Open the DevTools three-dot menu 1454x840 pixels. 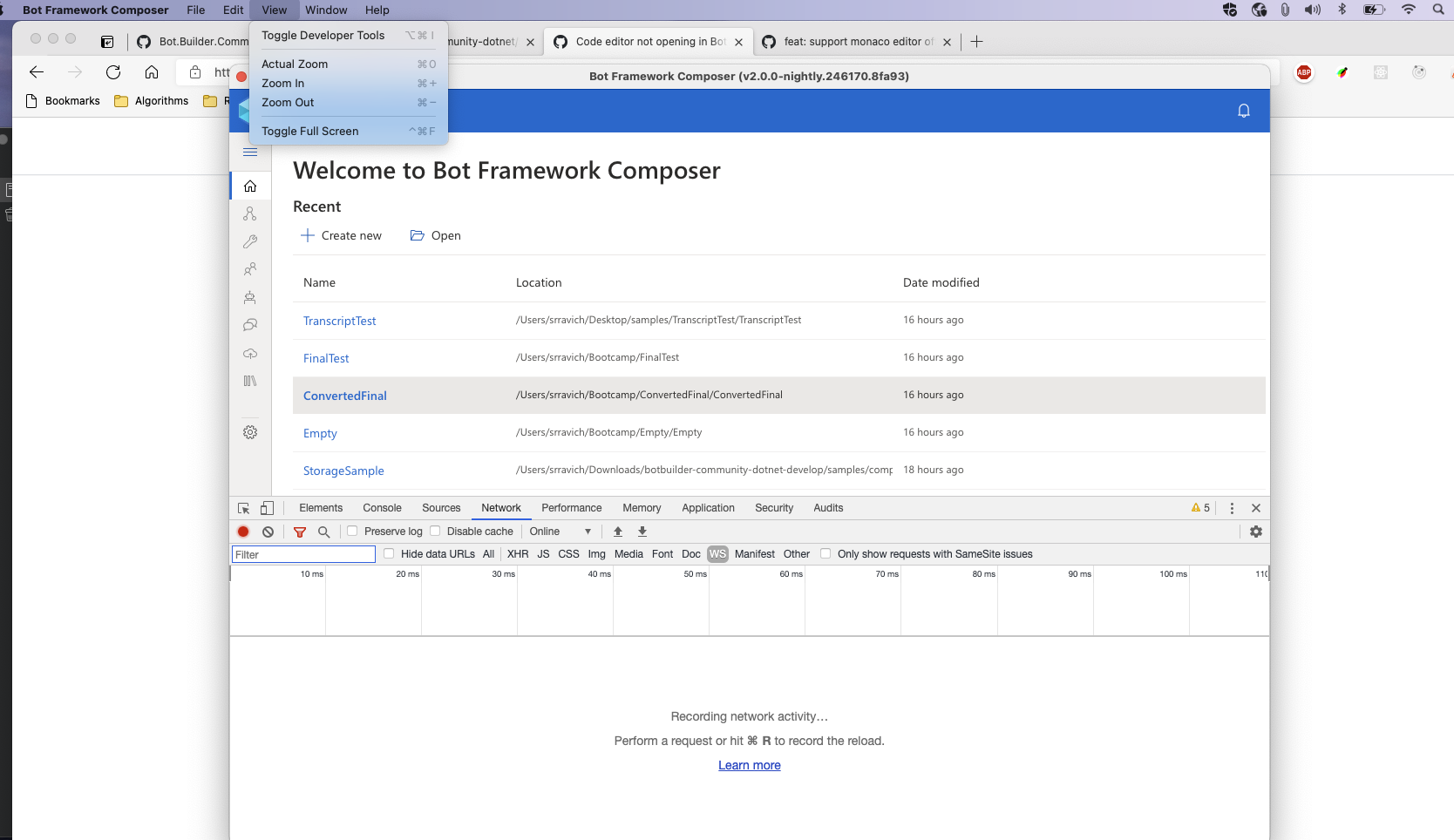[x=1232, y=508]
